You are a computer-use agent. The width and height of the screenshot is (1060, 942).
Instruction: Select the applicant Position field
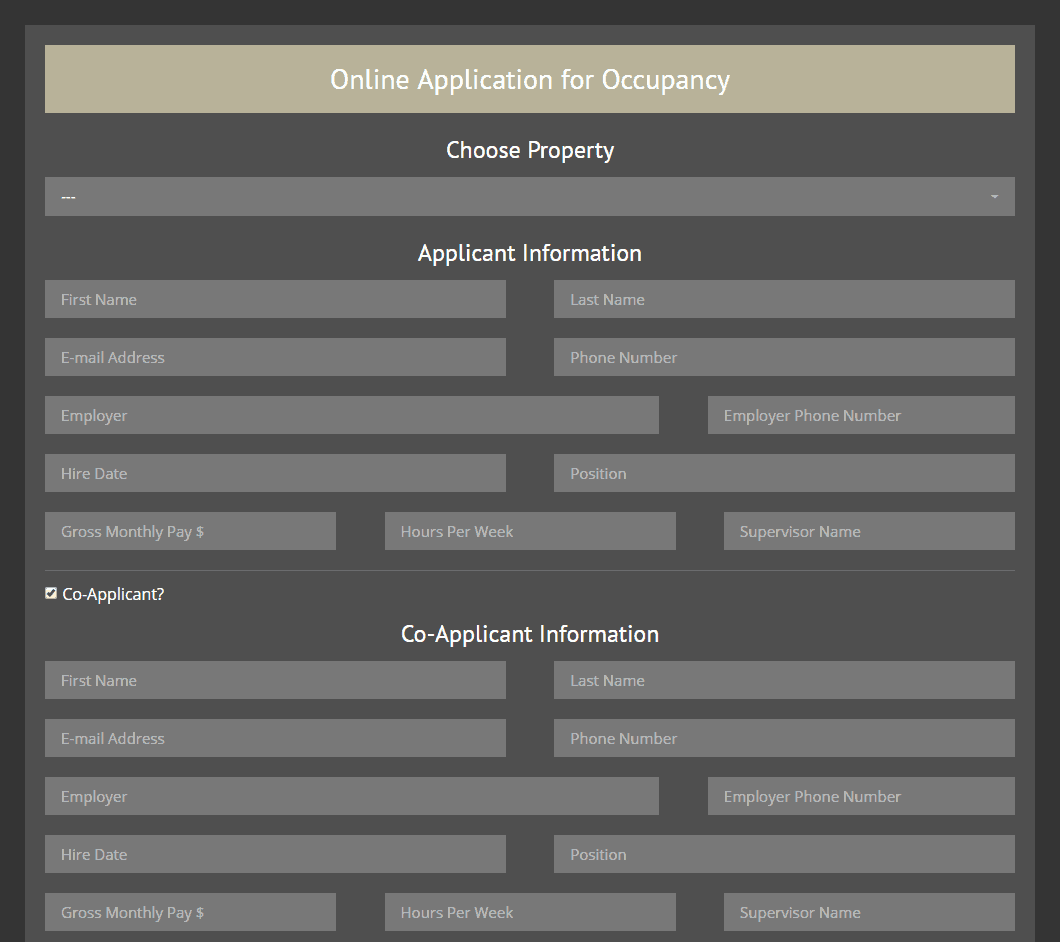(784, 473)
